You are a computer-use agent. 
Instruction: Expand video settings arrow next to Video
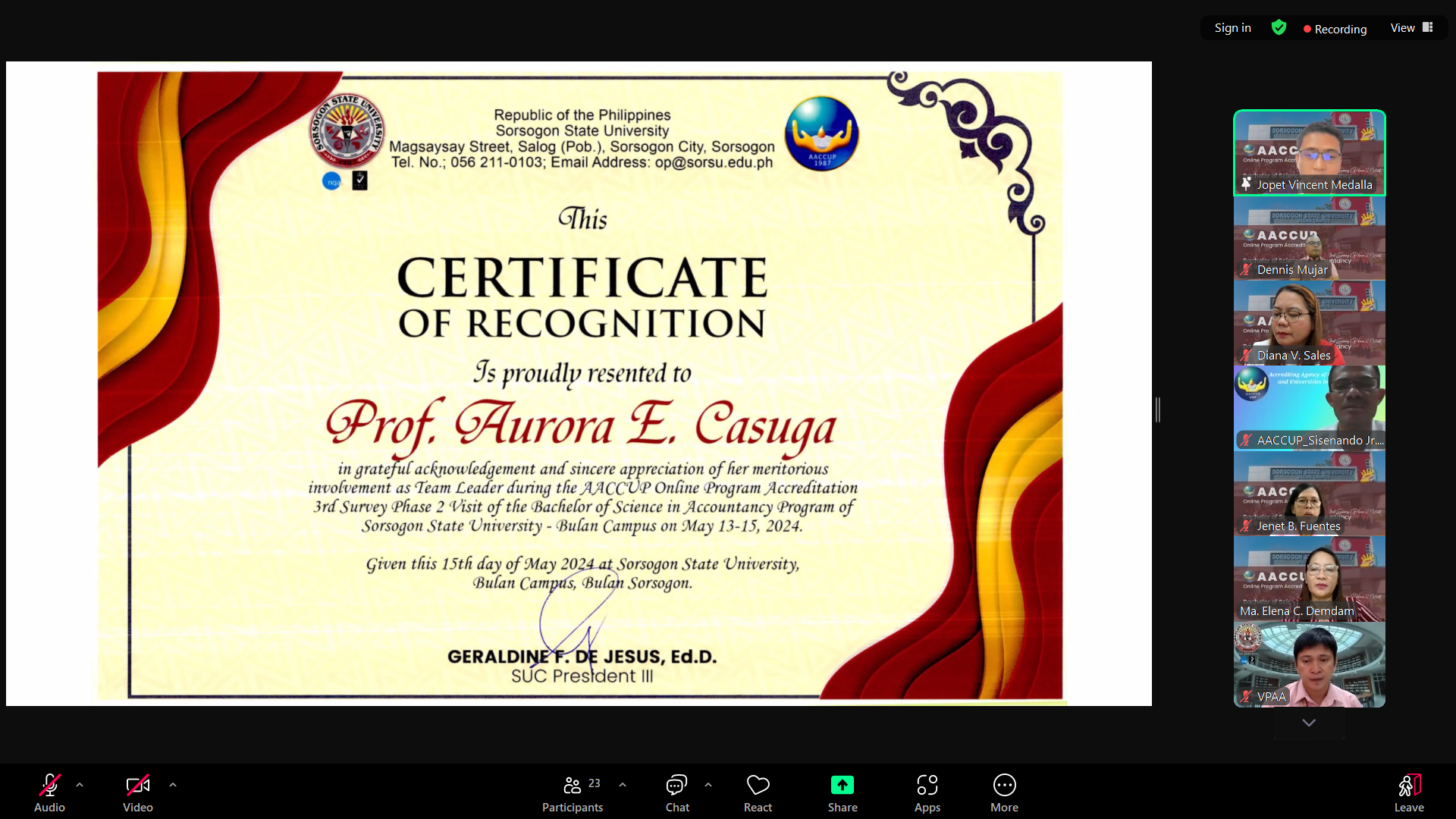pos(173,785)
